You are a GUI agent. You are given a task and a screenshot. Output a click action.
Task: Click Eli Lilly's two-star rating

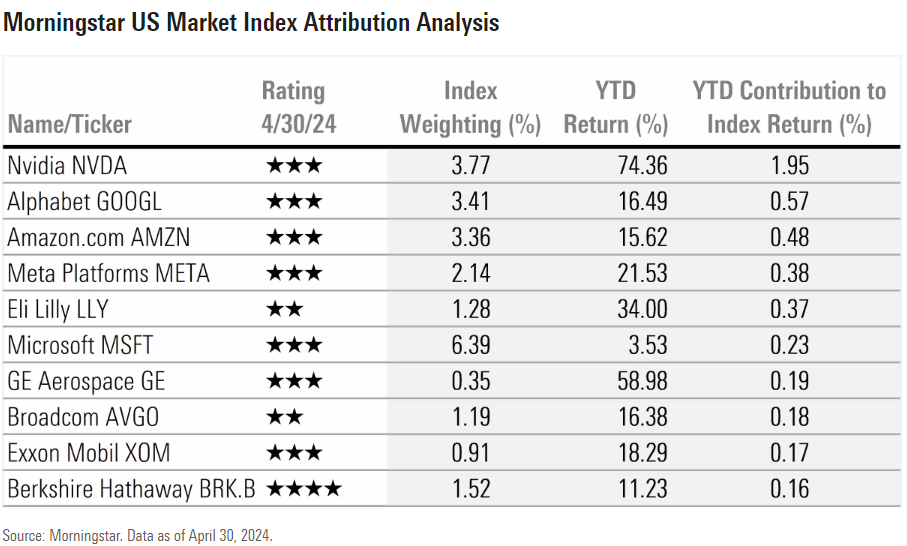(x=284, y=310)
